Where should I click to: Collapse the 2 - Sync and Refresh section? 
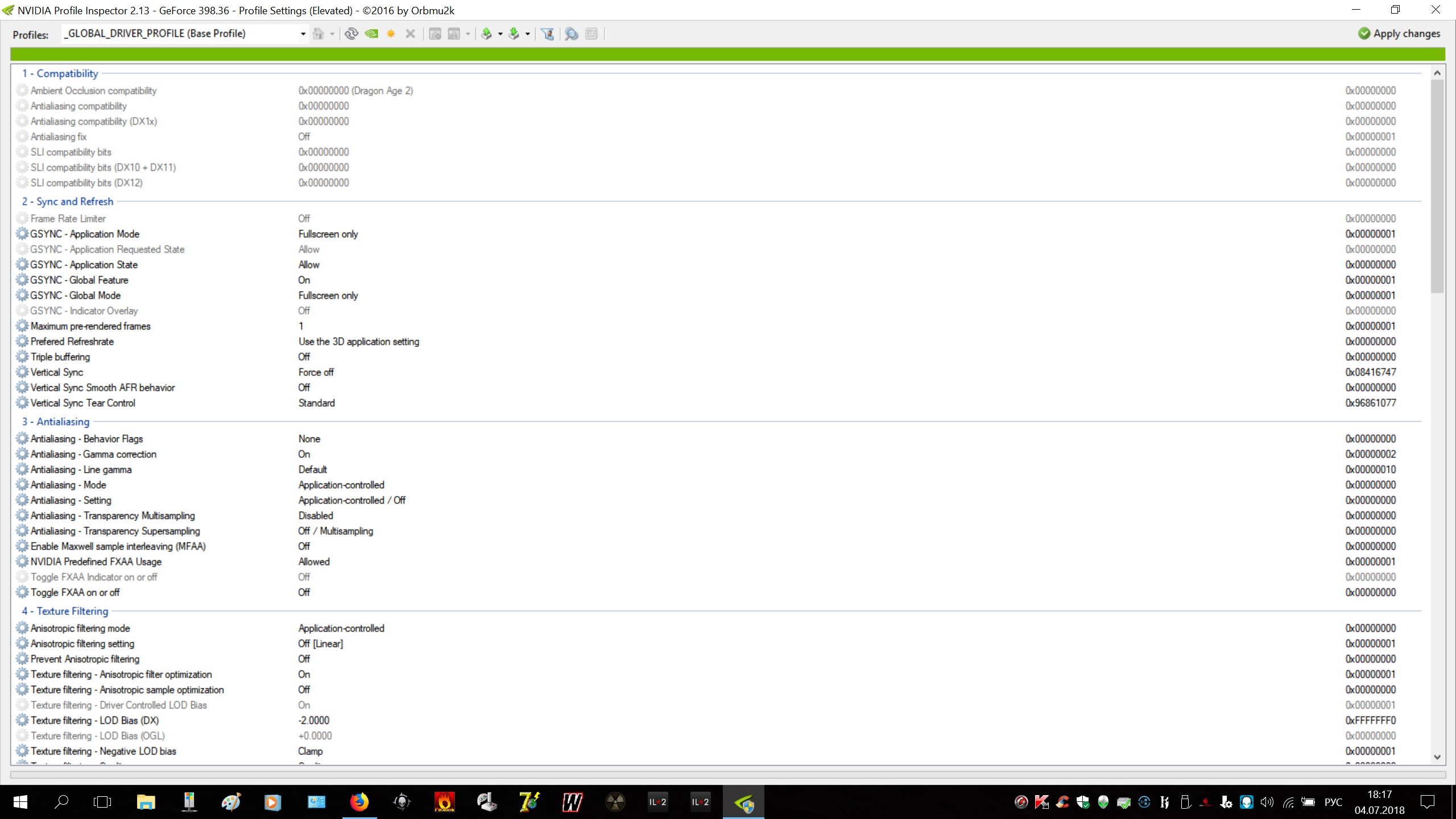(x=68, y=201)
